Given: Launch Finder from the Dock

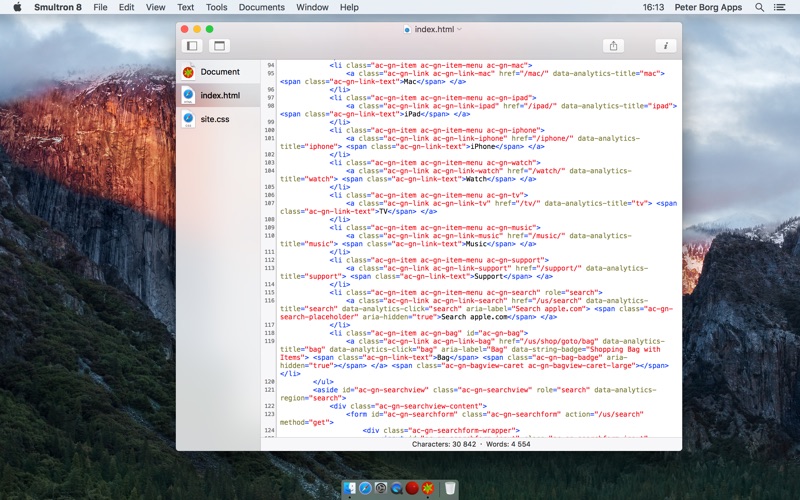Looking at the screenshot, I should (x=349, y=488).
